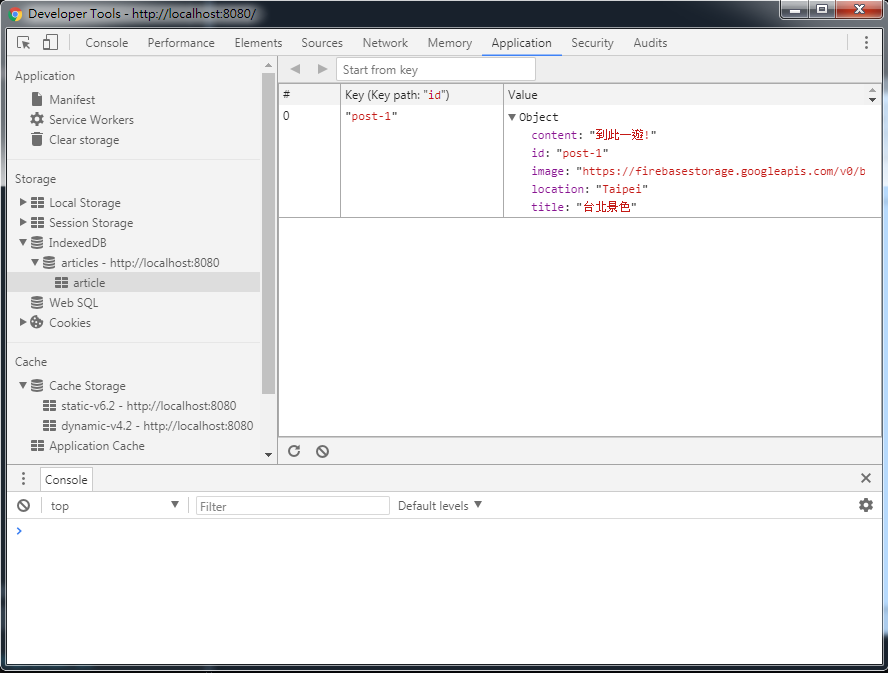Expand the Cookies node
Image resolution: width=888 pixels, height=673 pixels.
(x=23, y=322)
